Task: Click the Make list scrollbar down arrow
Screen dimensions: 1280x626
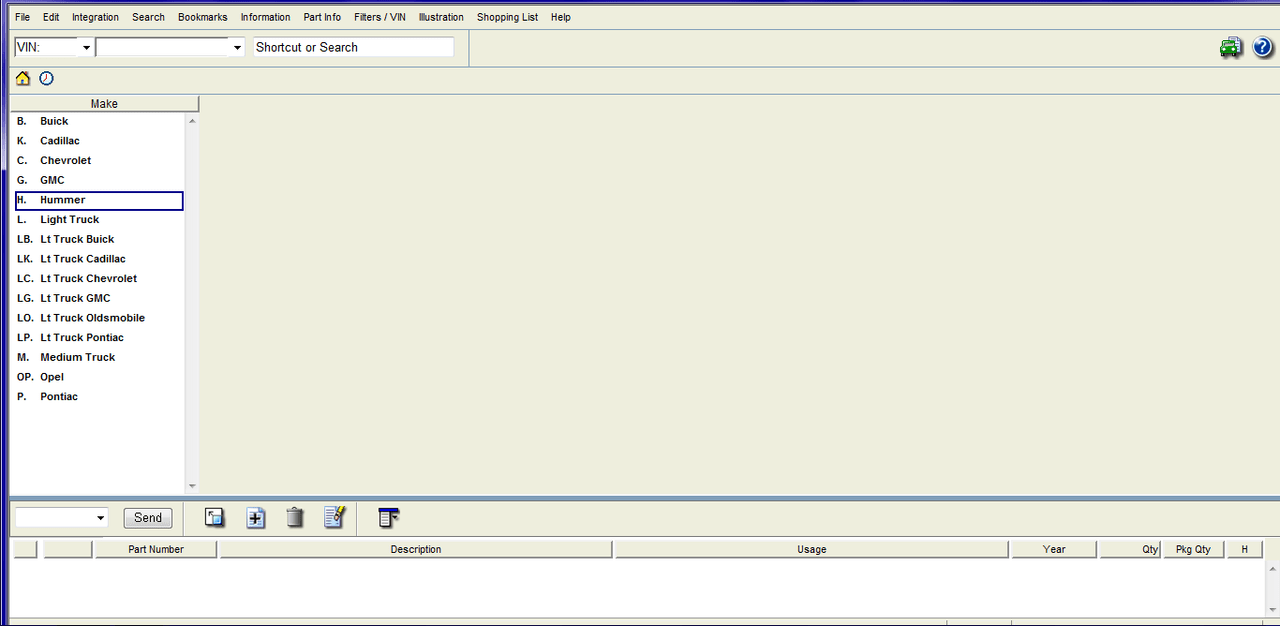Action: pyautogui.click(x=192, y=486)
